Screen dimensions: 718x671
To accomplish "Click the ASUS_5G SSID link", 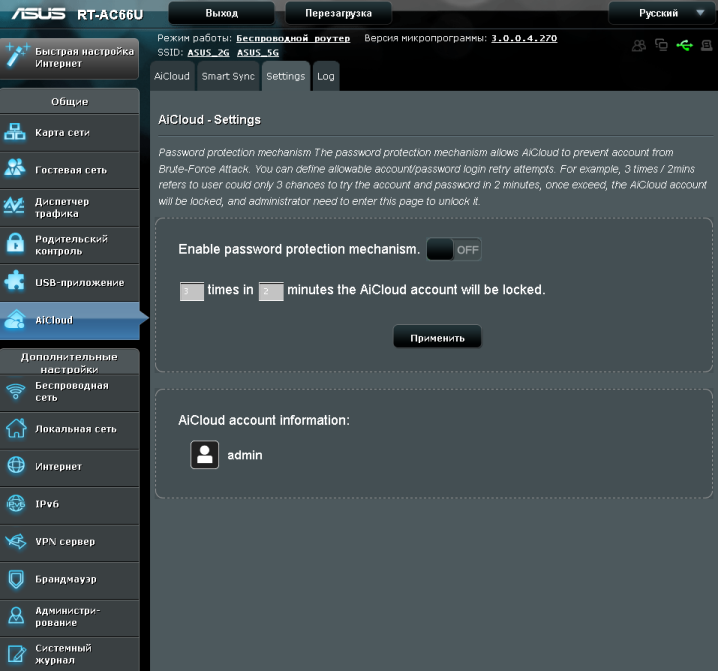I will click(258, 53).
